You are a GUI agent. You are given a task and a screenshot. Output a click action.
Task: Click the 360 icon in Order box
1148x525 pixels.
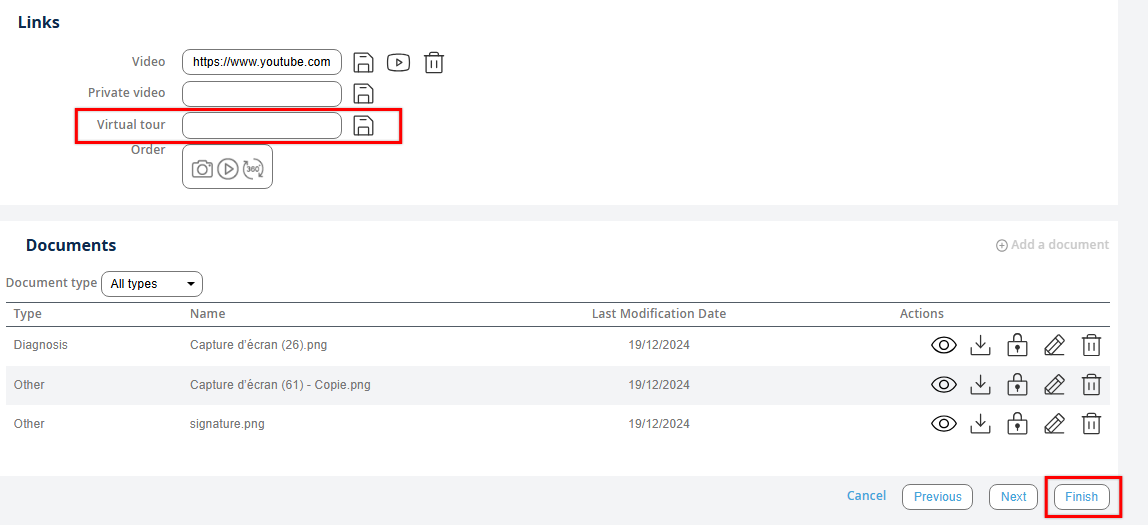click(x=254, y=169)
